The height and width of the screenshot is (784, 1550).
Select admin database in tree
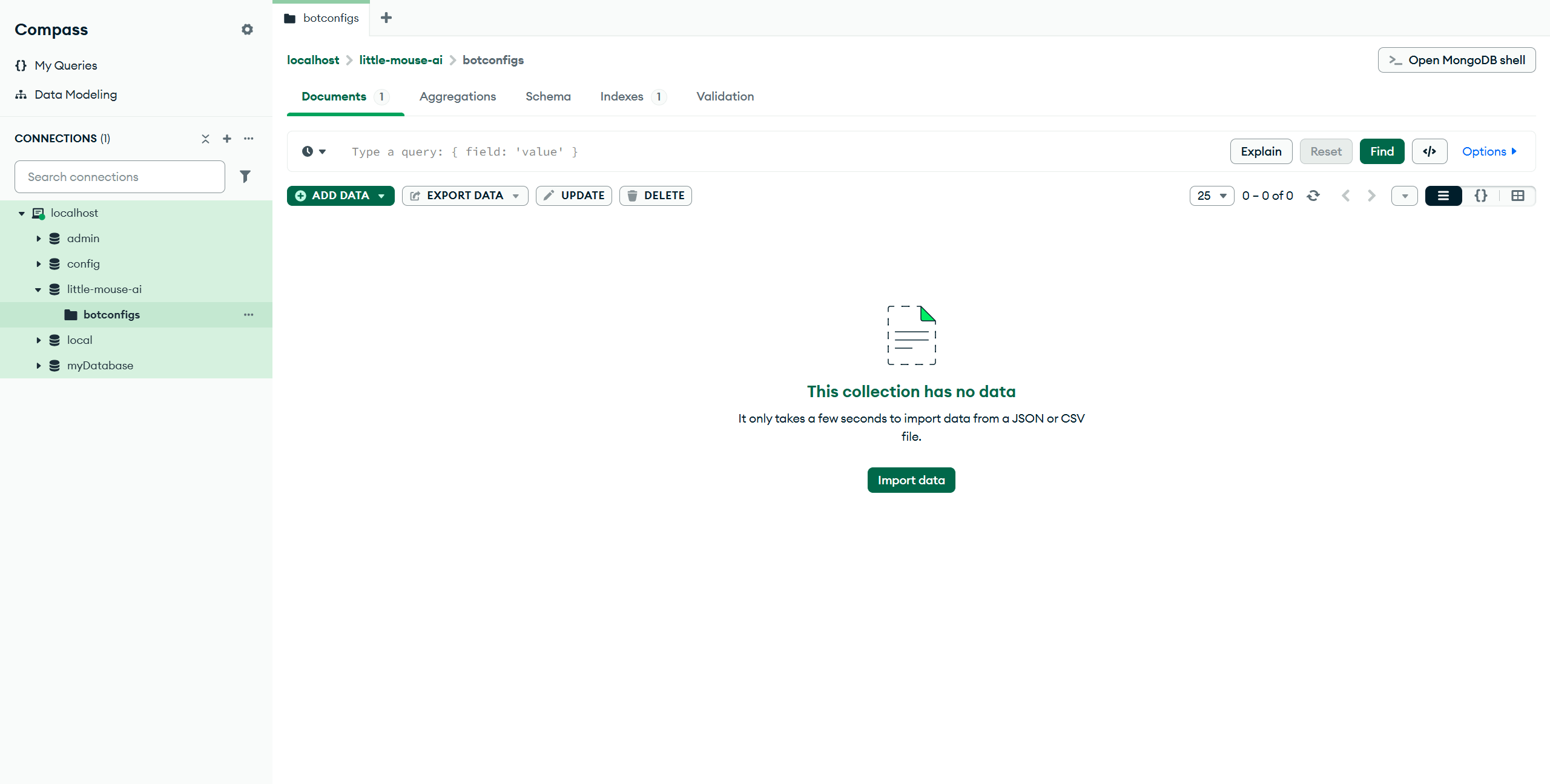(83, 239)
